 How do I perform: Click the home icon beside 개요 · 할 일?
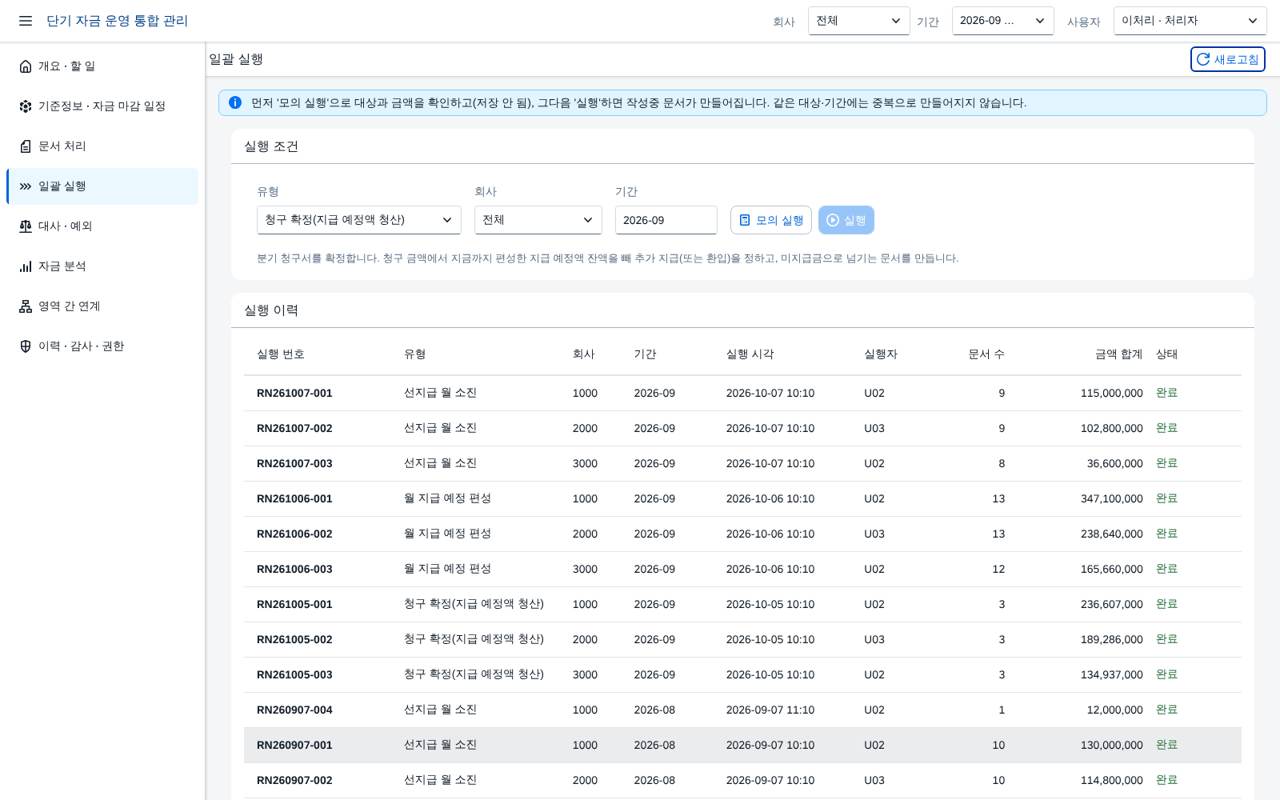pyautogui.click(x=26, y=66)
